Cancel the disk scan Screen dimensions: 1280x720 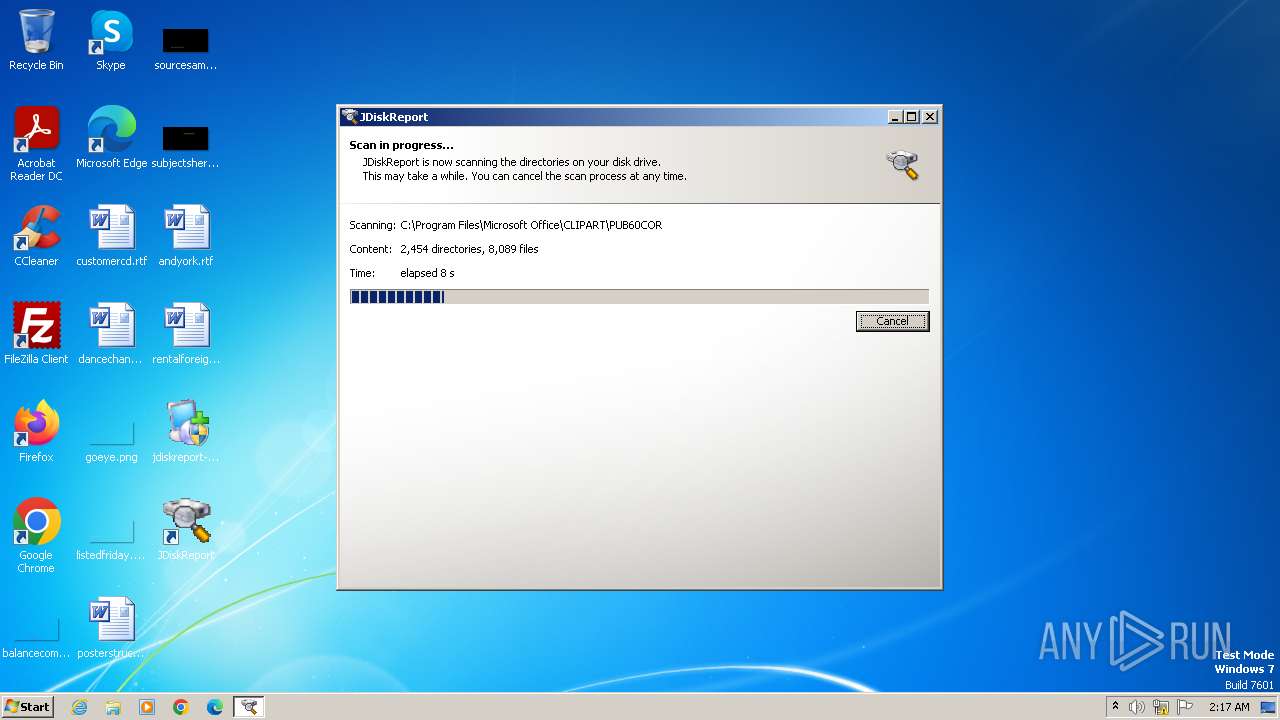coord(892,321)
